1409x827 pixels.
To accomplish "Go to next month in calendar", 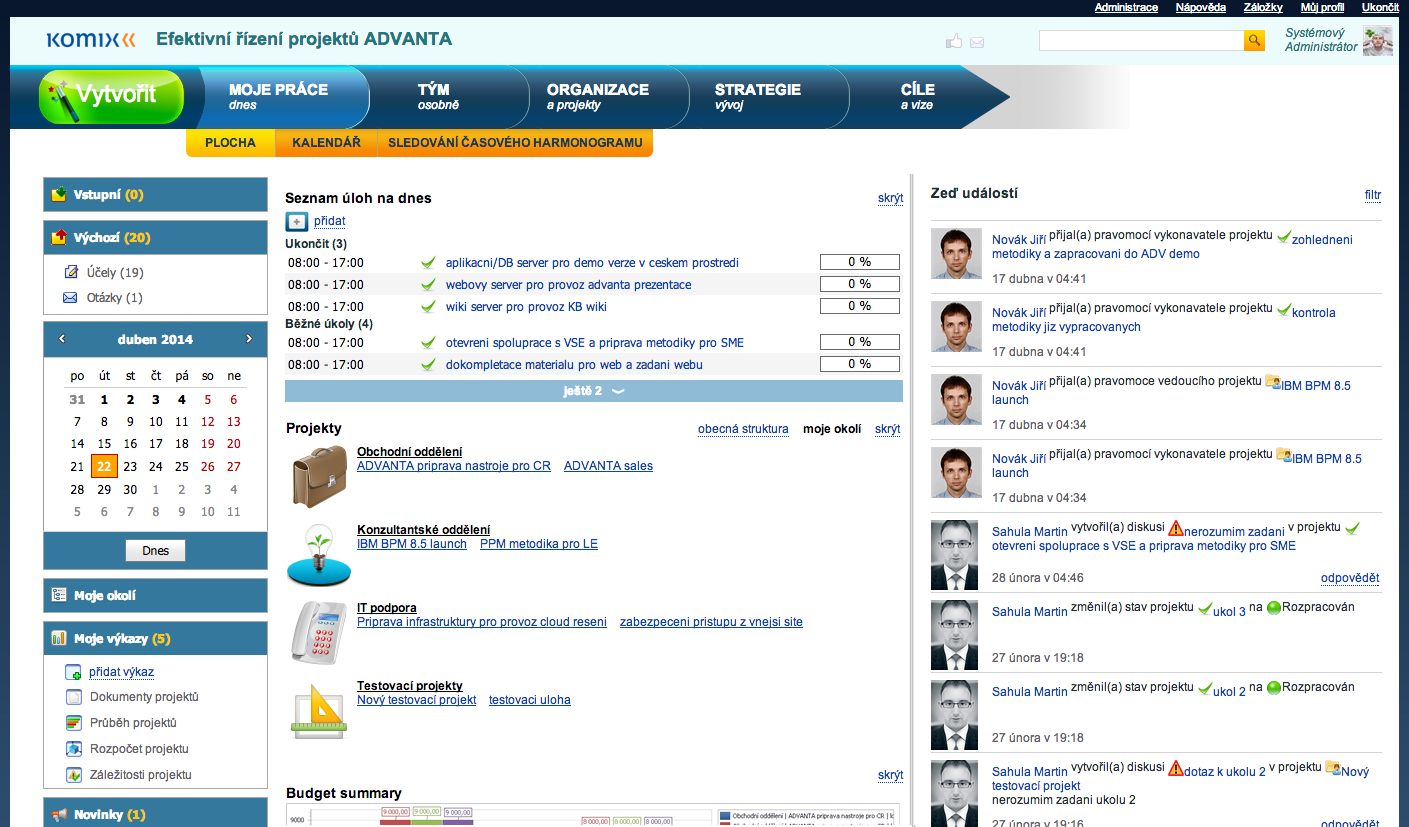I will [x=249, y=339].
